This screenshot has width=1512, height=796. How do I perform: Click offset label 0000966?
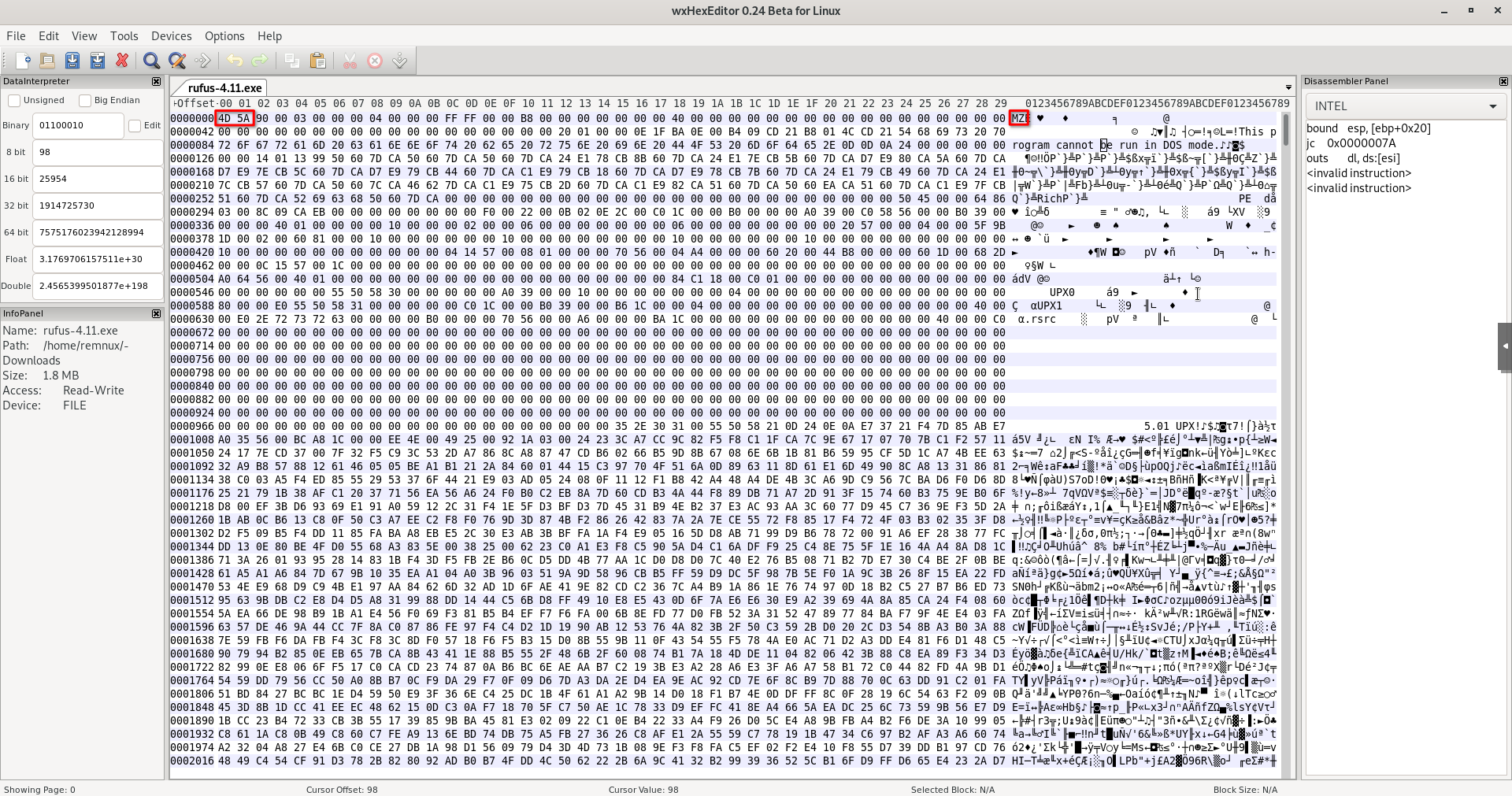[192, 426]
